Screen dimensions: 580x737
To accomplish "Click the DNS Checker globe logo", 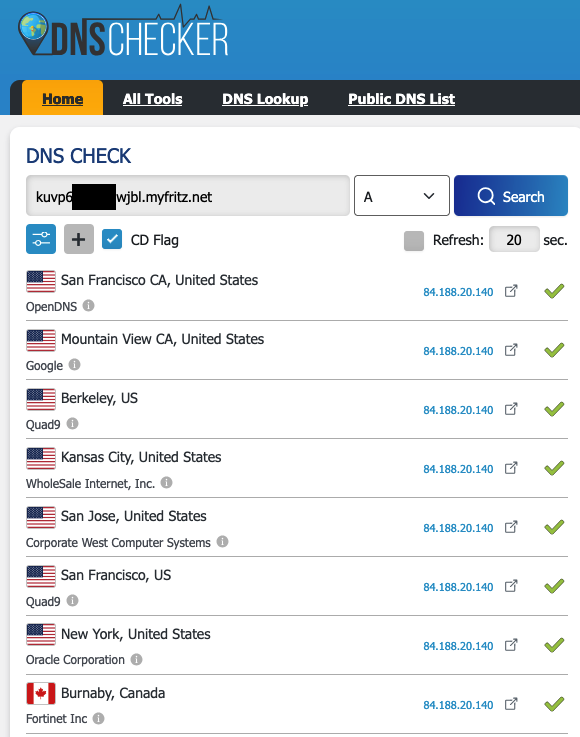I will pyautogui.click(x=33, y=30).
